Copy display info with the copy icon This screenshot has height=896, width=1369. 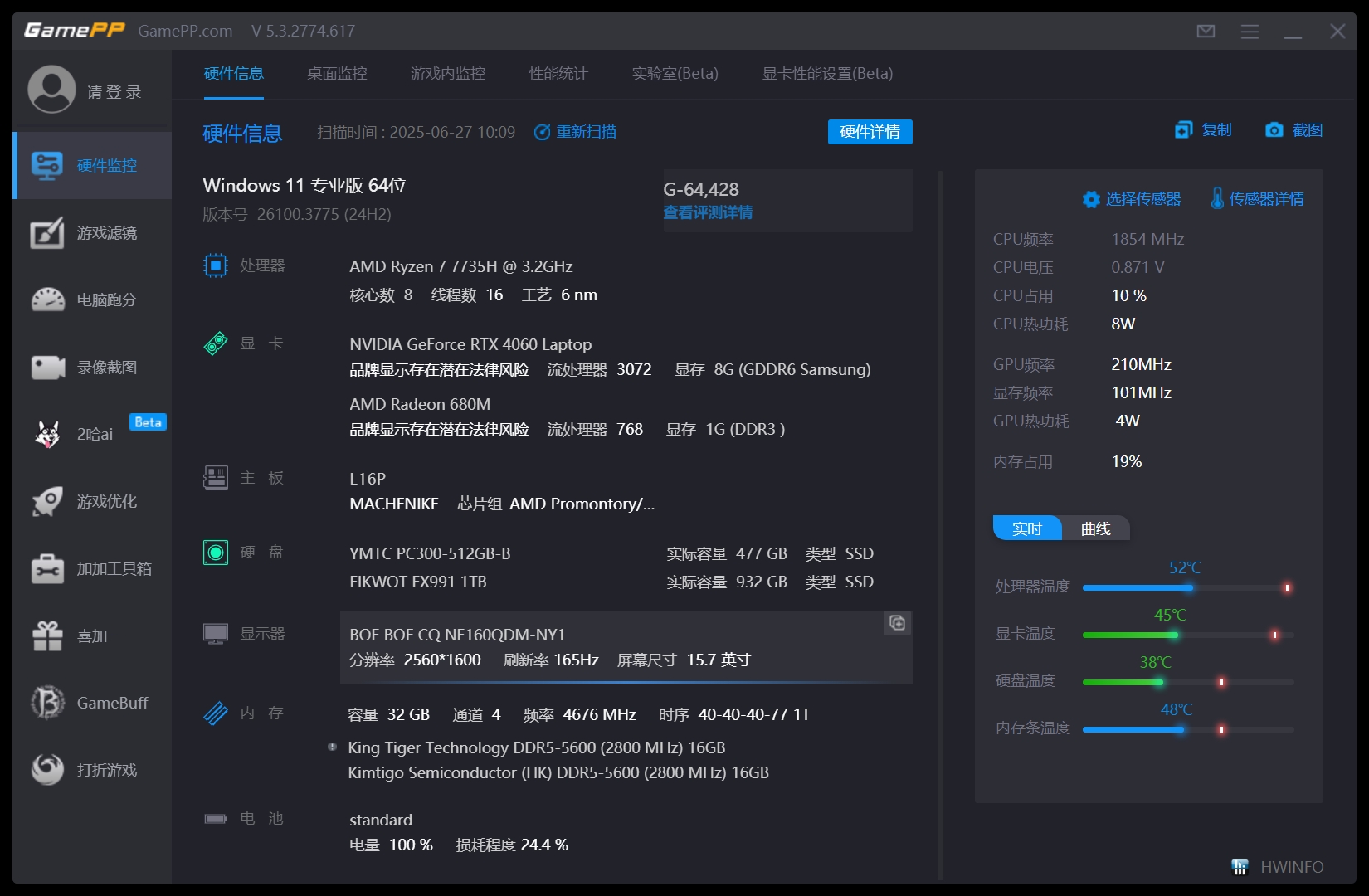897,623
